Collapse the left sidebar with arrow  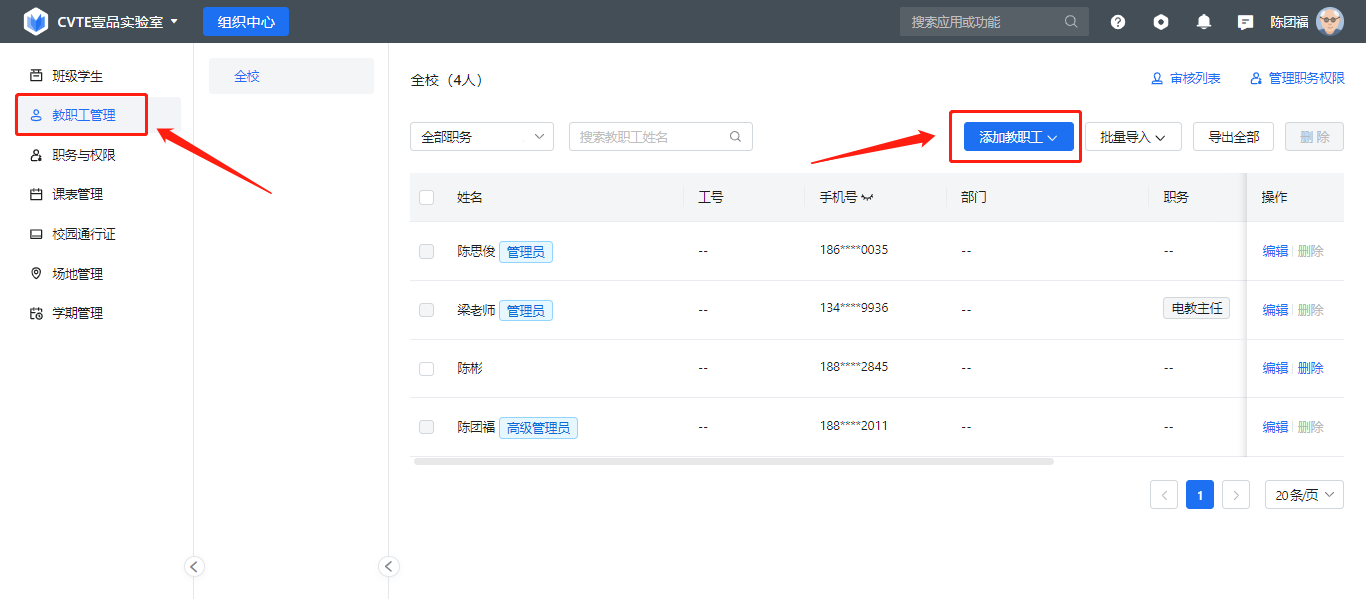coord(195,567)
